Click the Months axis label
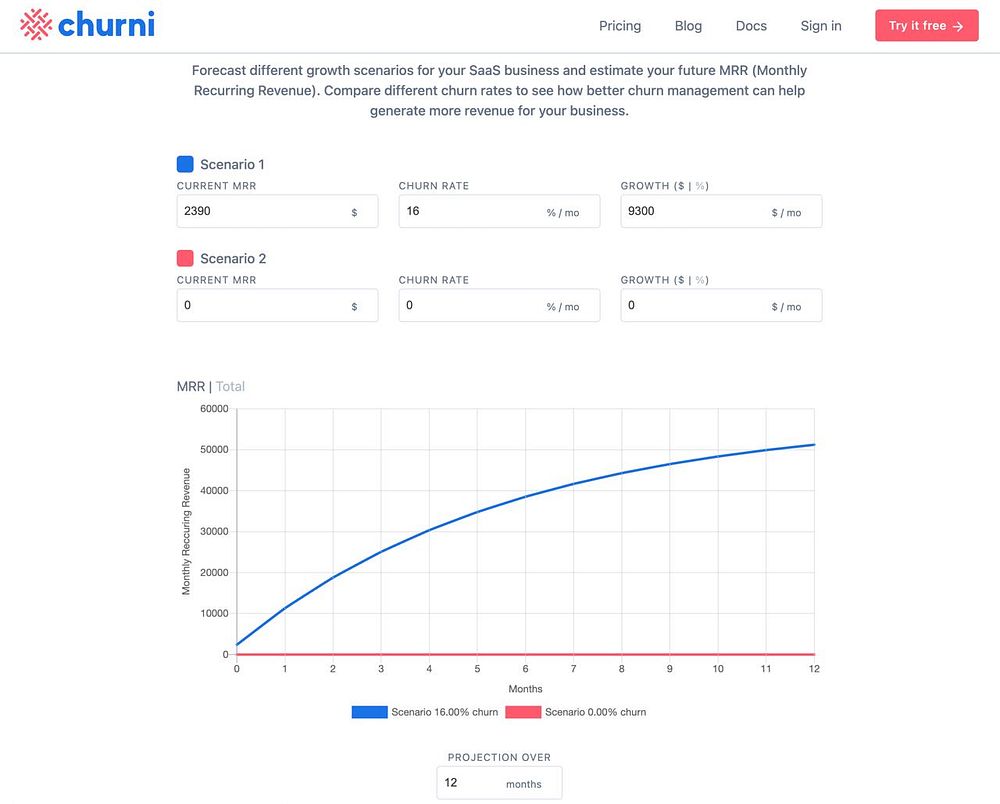The image size is (1000, 804). point(525,689)
